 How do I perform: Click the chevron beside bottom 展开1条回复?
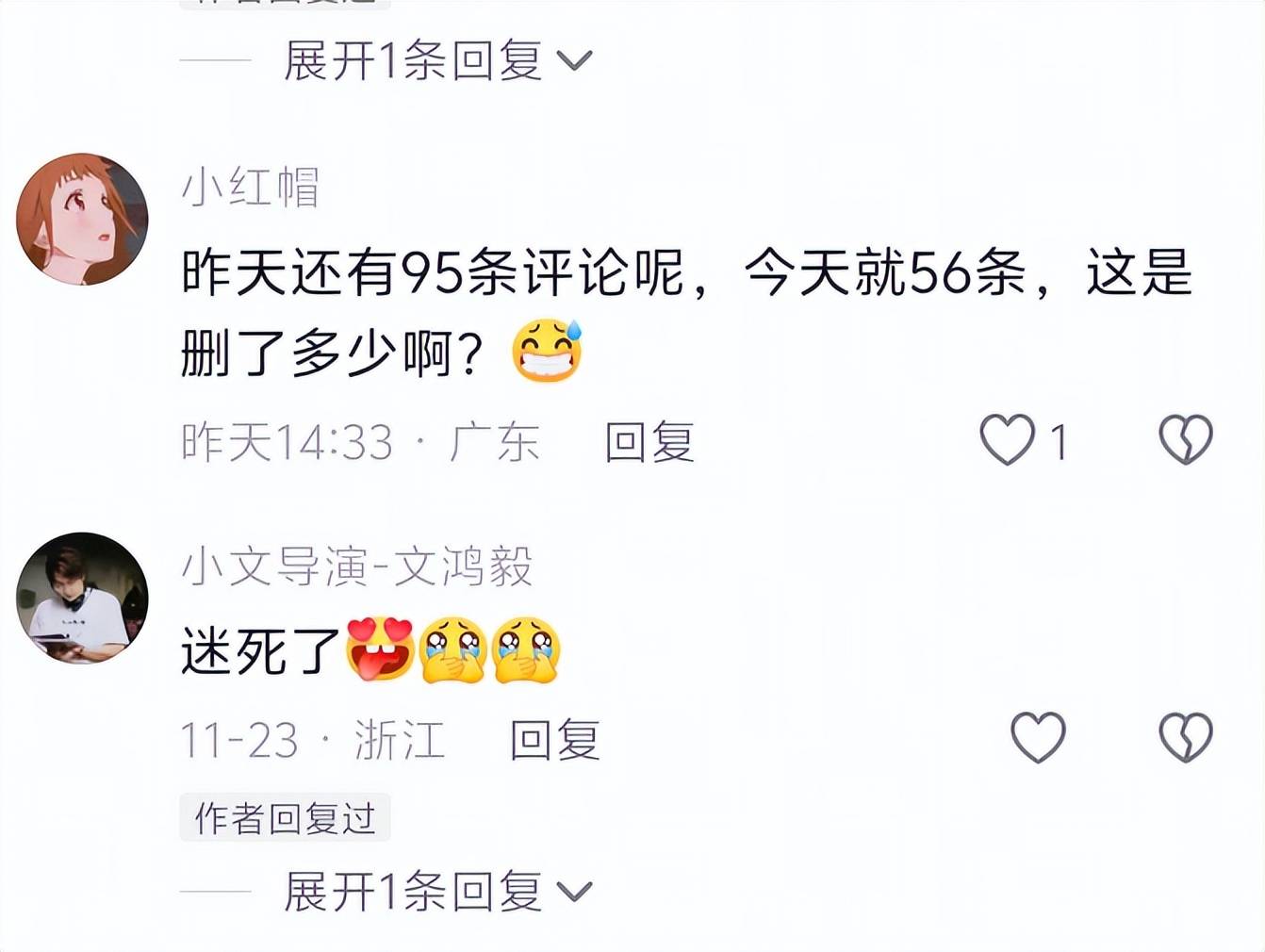pos(574,893)
